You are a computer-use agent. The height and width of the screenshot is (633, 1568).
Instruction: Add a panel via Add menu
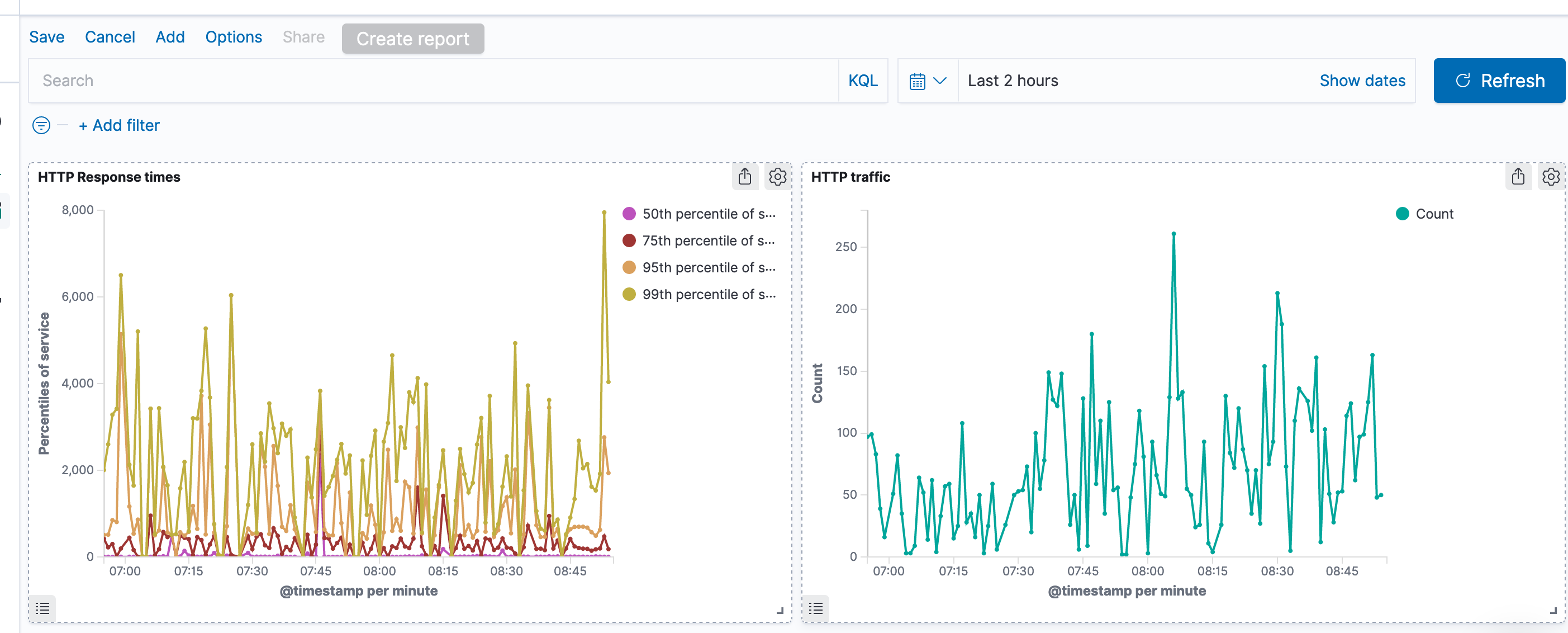[x=170, y=37]
